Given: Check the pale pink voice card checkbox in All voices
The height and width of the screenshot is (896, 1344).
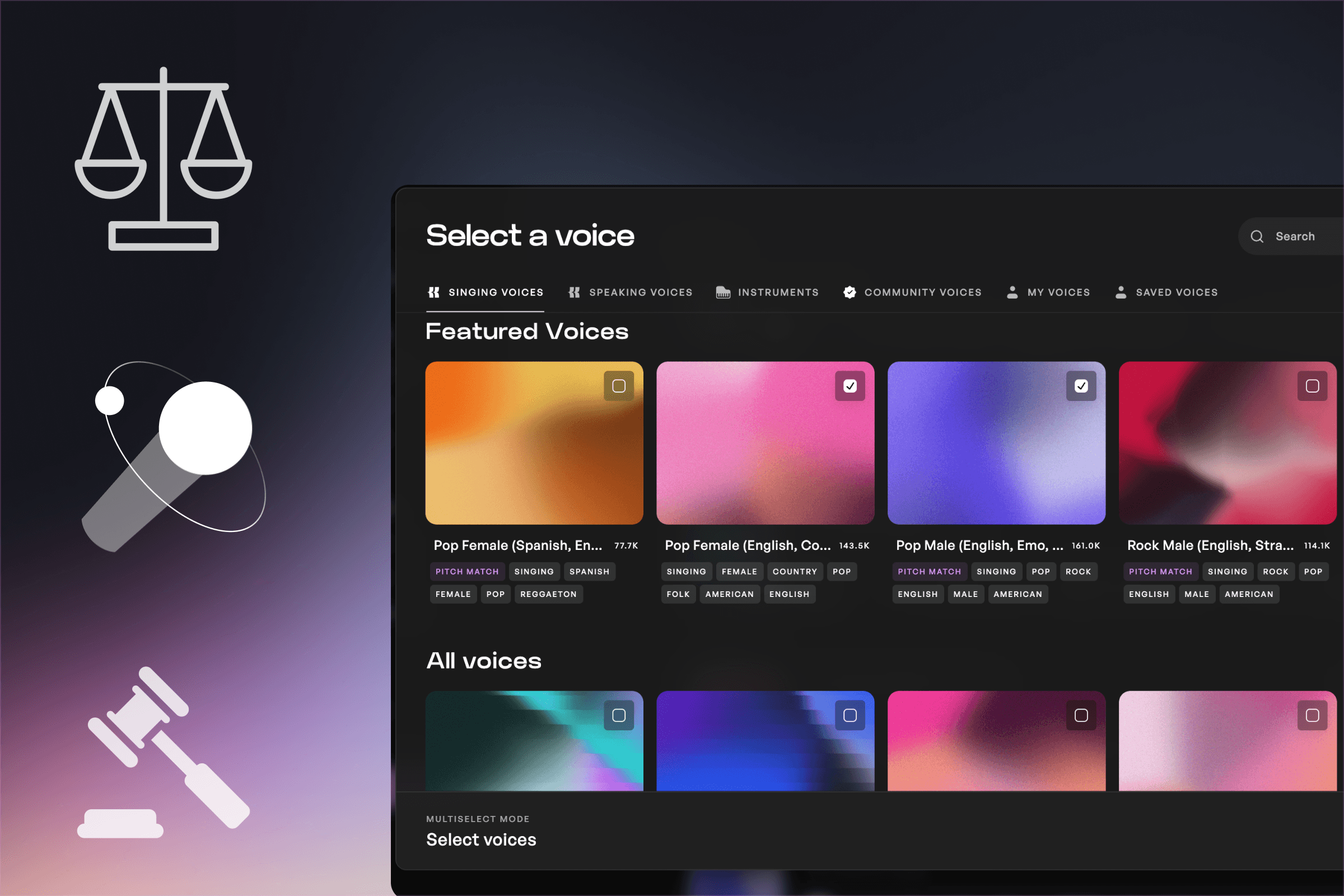Looking at the screenshot, I should tap(1313, 716).
